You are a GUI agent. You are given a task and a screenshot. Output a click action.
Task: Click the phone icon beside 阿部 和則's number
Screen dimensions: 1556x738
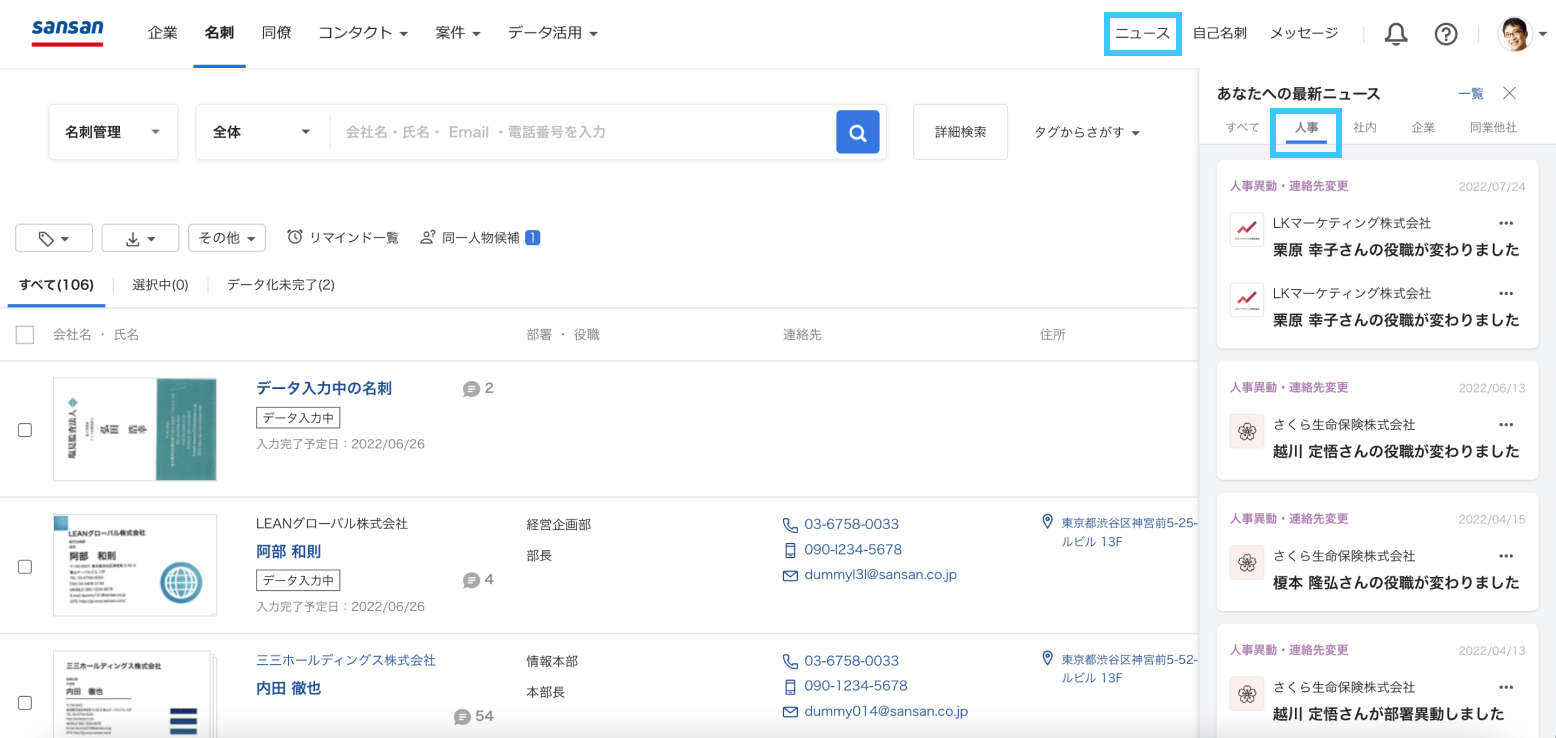click(790, 524)
